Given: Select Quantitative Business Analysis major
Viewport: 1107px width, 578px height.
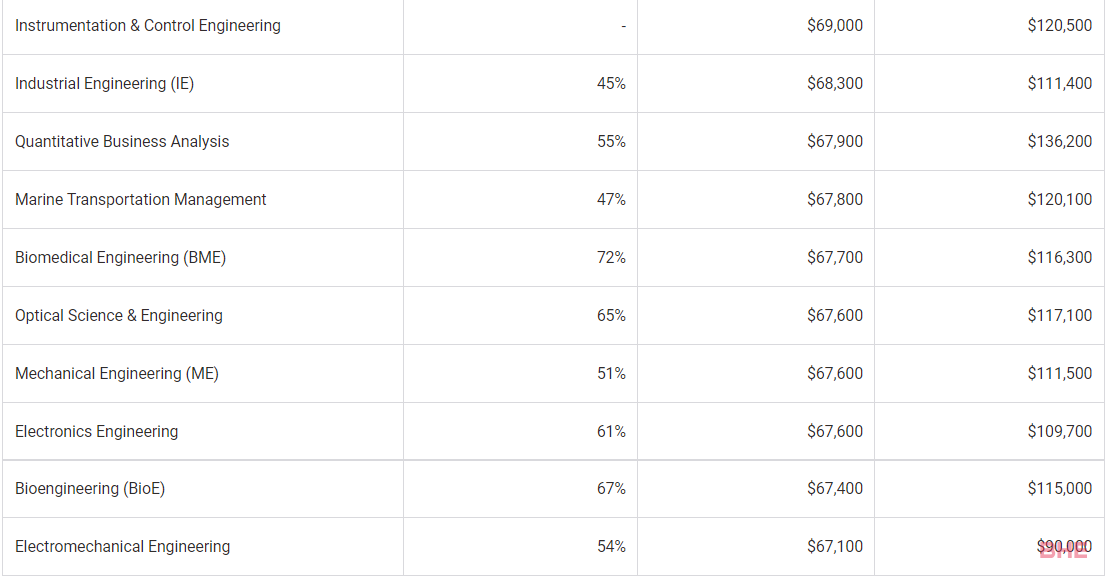Looking at the screenshot, I should [x=122, y=141].
